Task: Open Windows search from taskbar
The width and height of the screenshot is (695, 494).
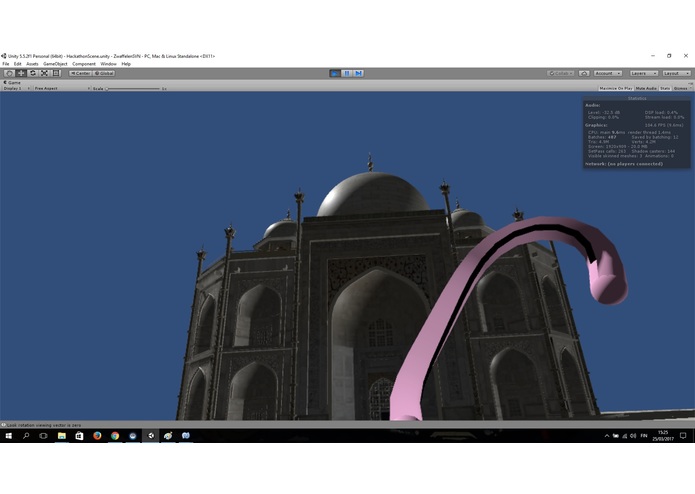Action: [26, 436]
